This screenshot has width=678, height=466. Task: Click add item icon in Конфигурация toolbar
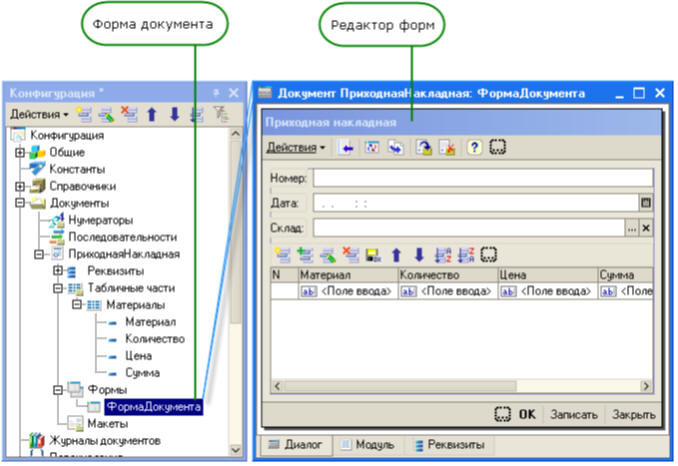click(x=84, y=115)
